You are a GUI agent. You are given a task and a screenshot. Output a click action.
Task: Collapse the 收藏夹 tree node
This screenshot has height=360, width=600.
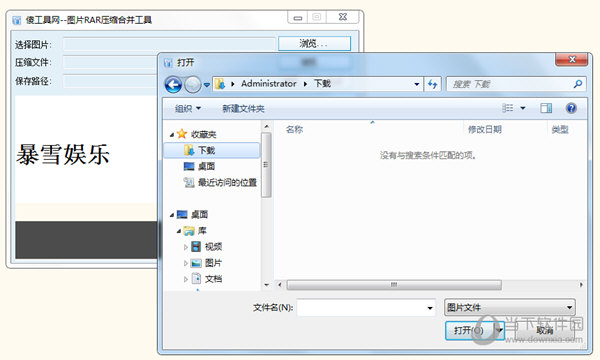click(x=172, y=135)
